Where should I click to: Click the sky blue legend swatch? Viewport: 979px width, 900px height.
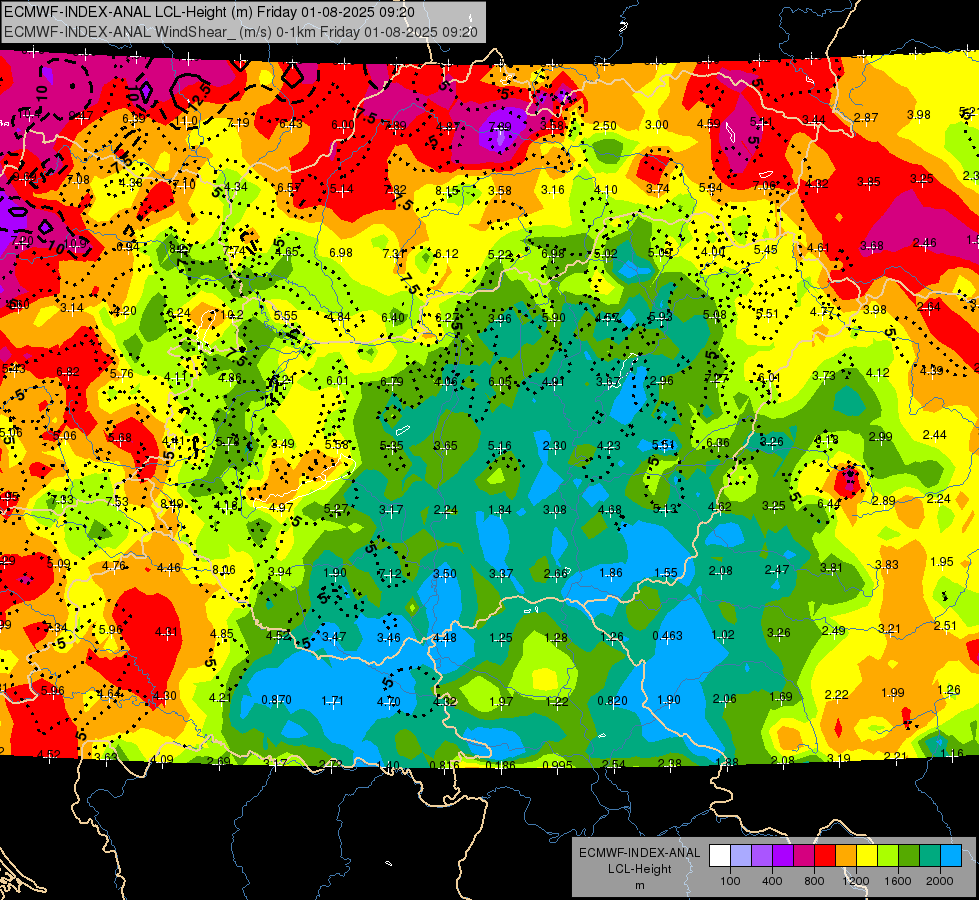pyautogui.click(x=951, y=856)
